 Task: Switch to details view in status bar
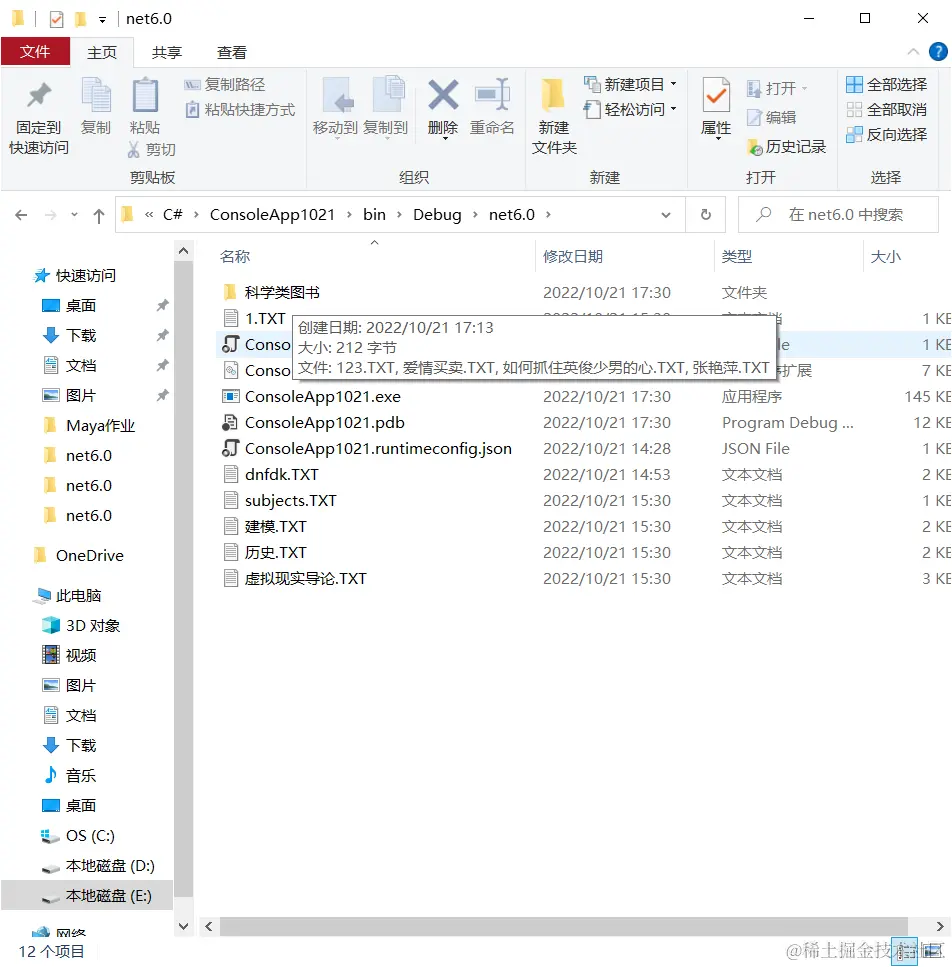click(x=907, y=952)
